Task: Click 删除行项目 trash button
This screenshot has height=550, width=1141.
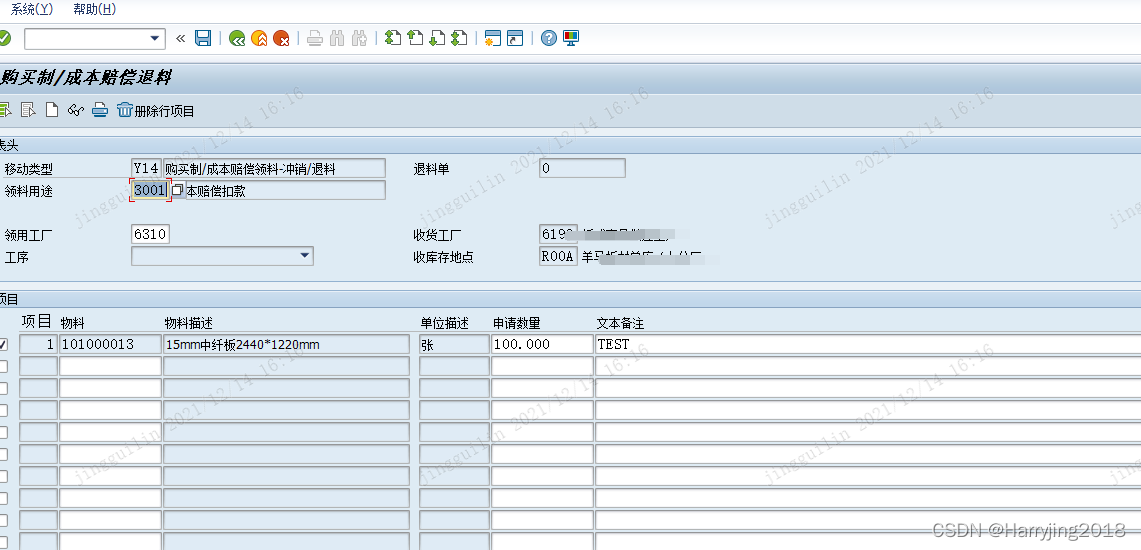Action: pos(156,111)
